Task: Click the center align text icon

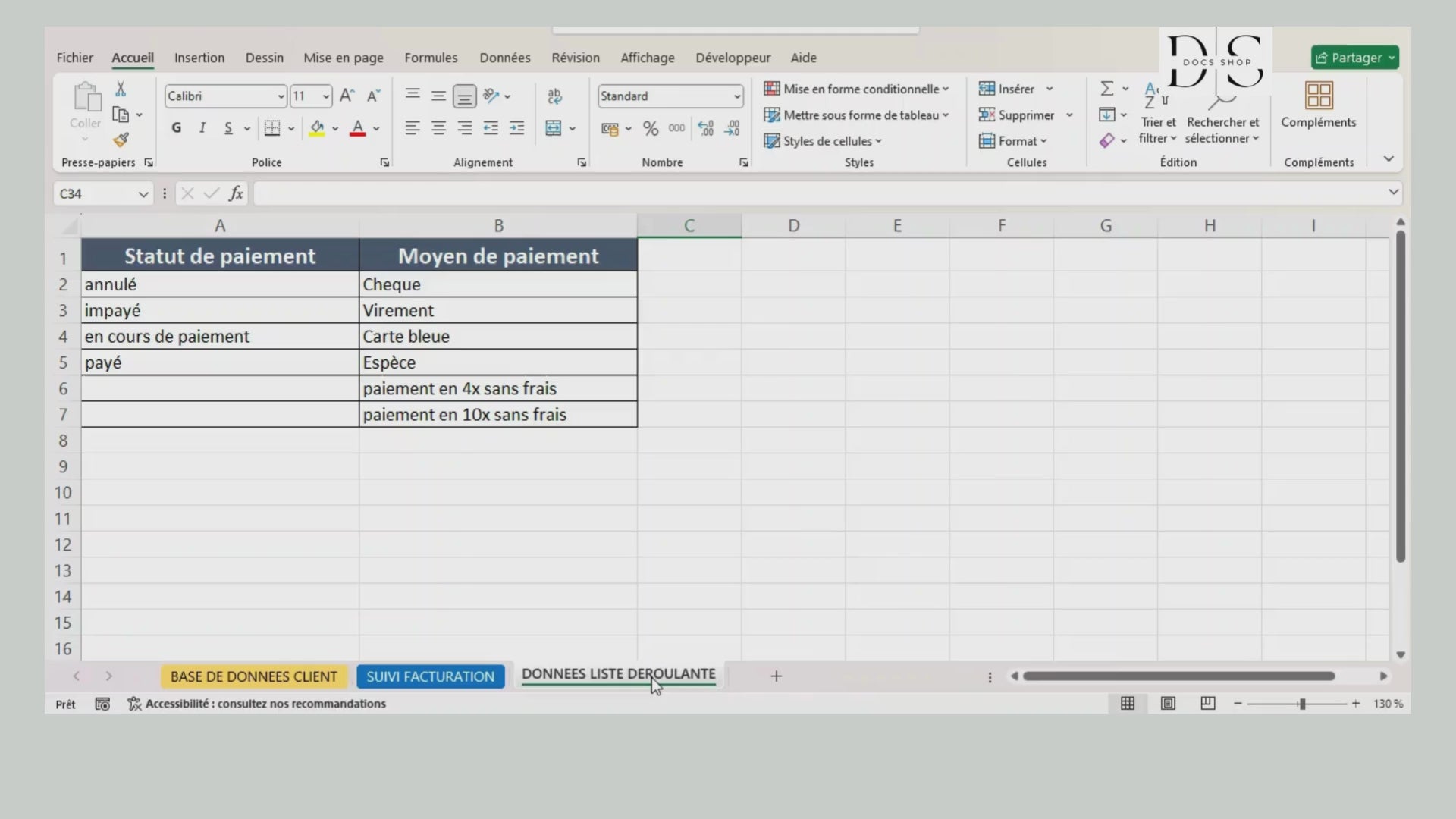Action: tap(438, 129)
